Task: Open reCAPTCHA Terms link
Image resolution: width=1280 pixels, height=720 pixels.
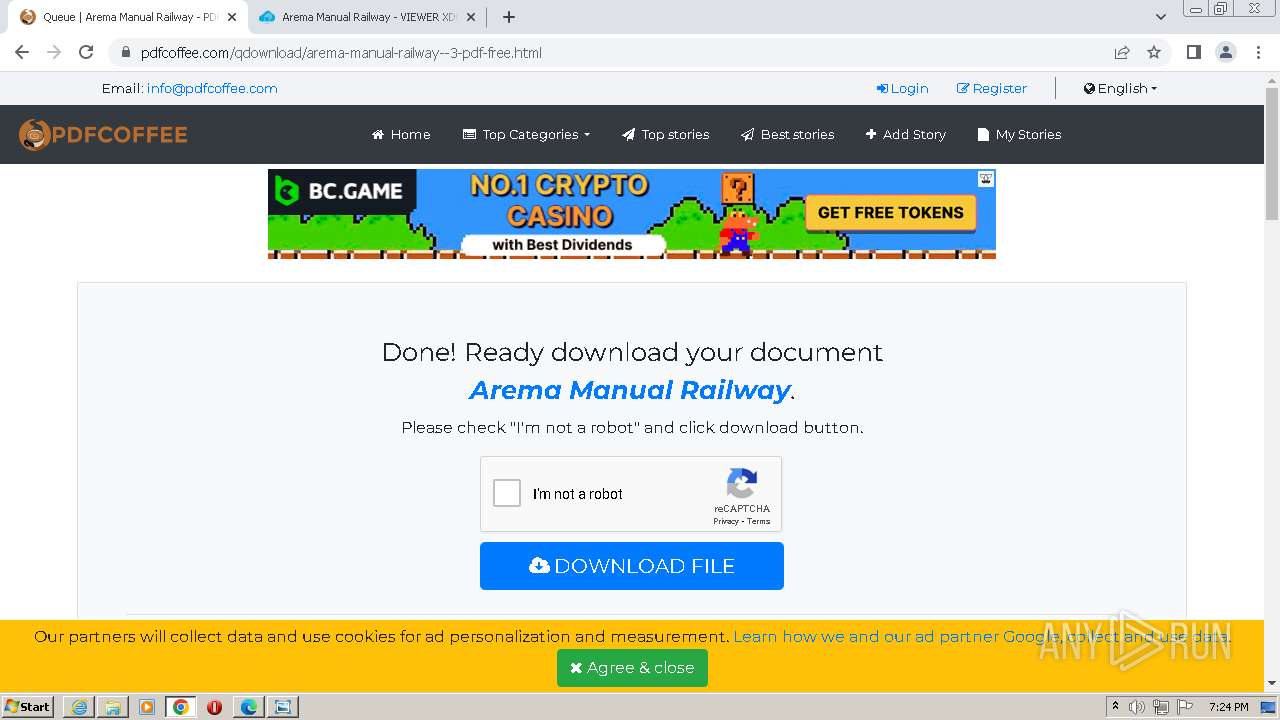Action: coord(759,521)
